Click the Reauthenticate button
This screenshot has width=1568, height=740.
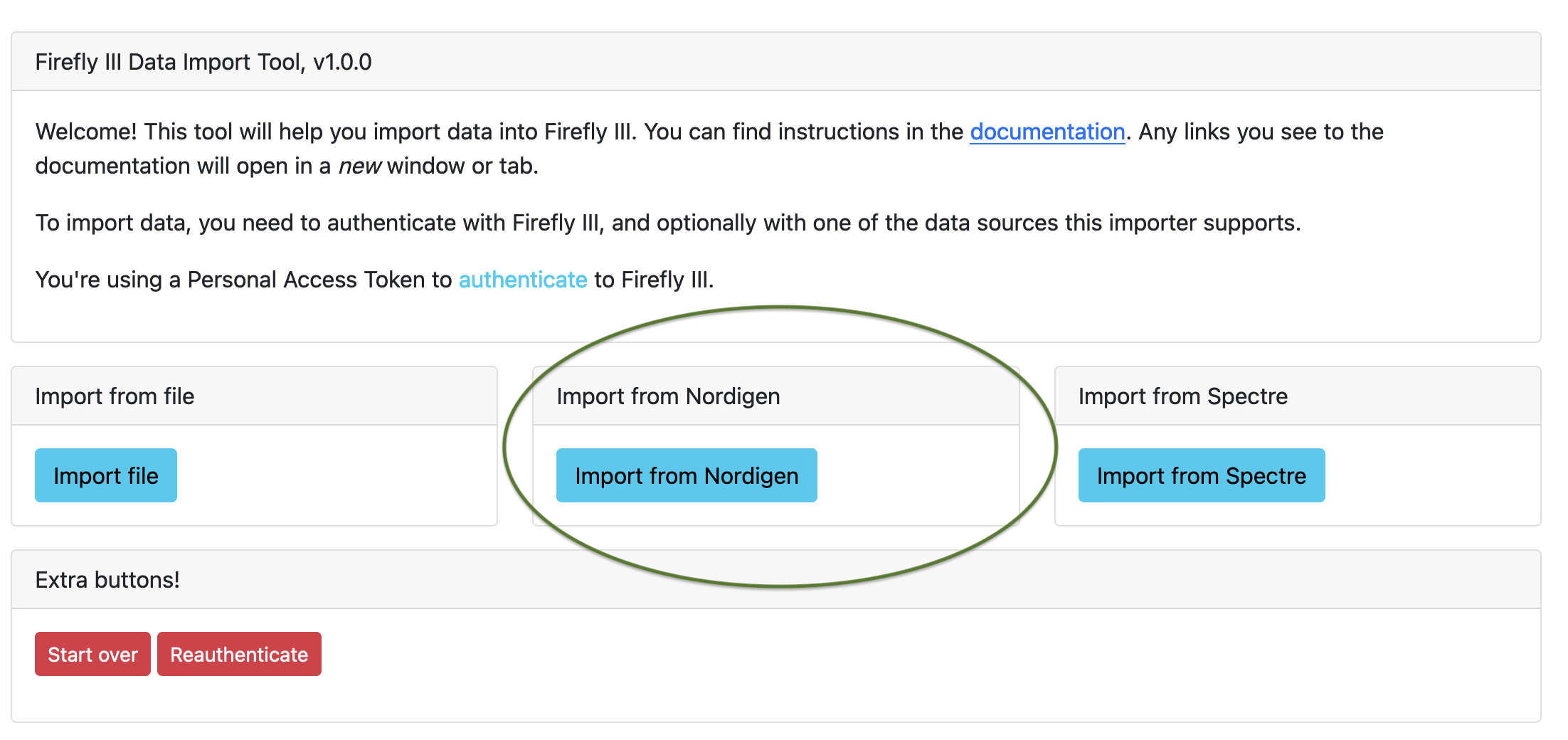pos(239,653)
